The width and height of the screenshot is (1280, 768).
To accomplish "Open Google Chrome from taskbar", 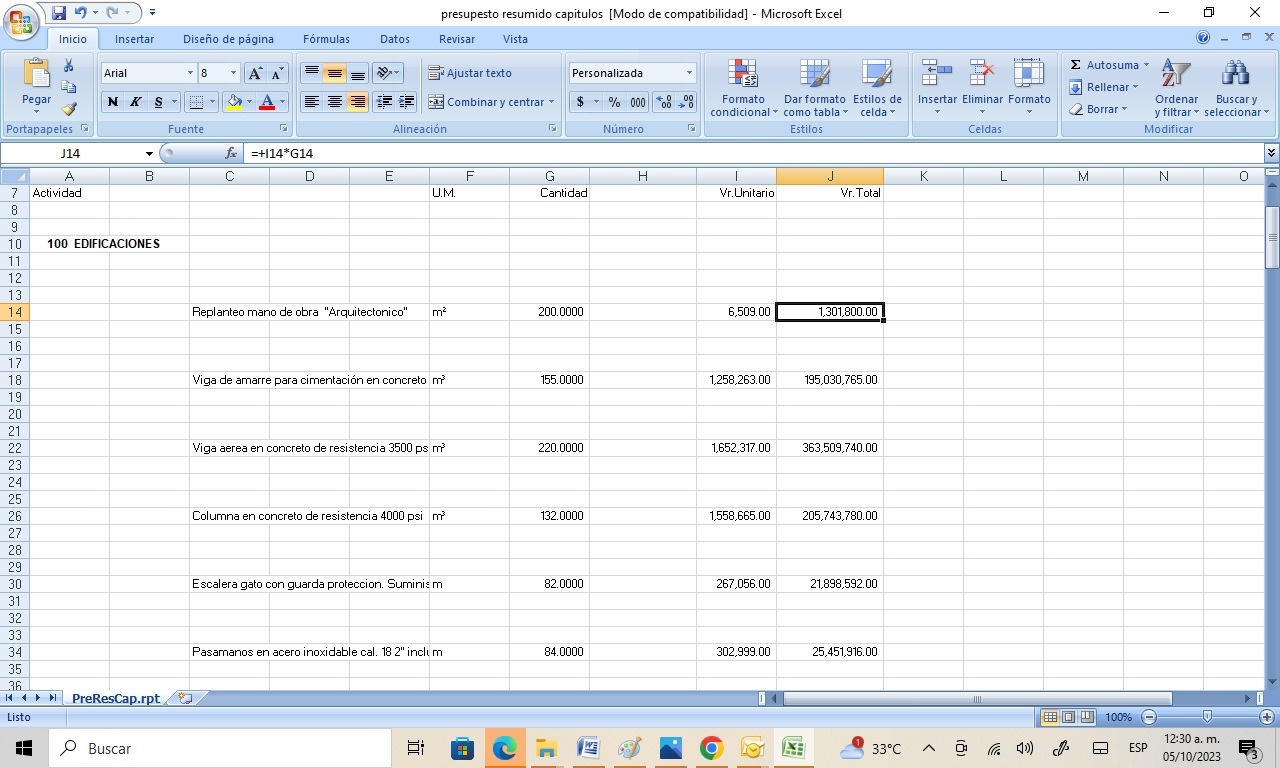I will (711, 748).
